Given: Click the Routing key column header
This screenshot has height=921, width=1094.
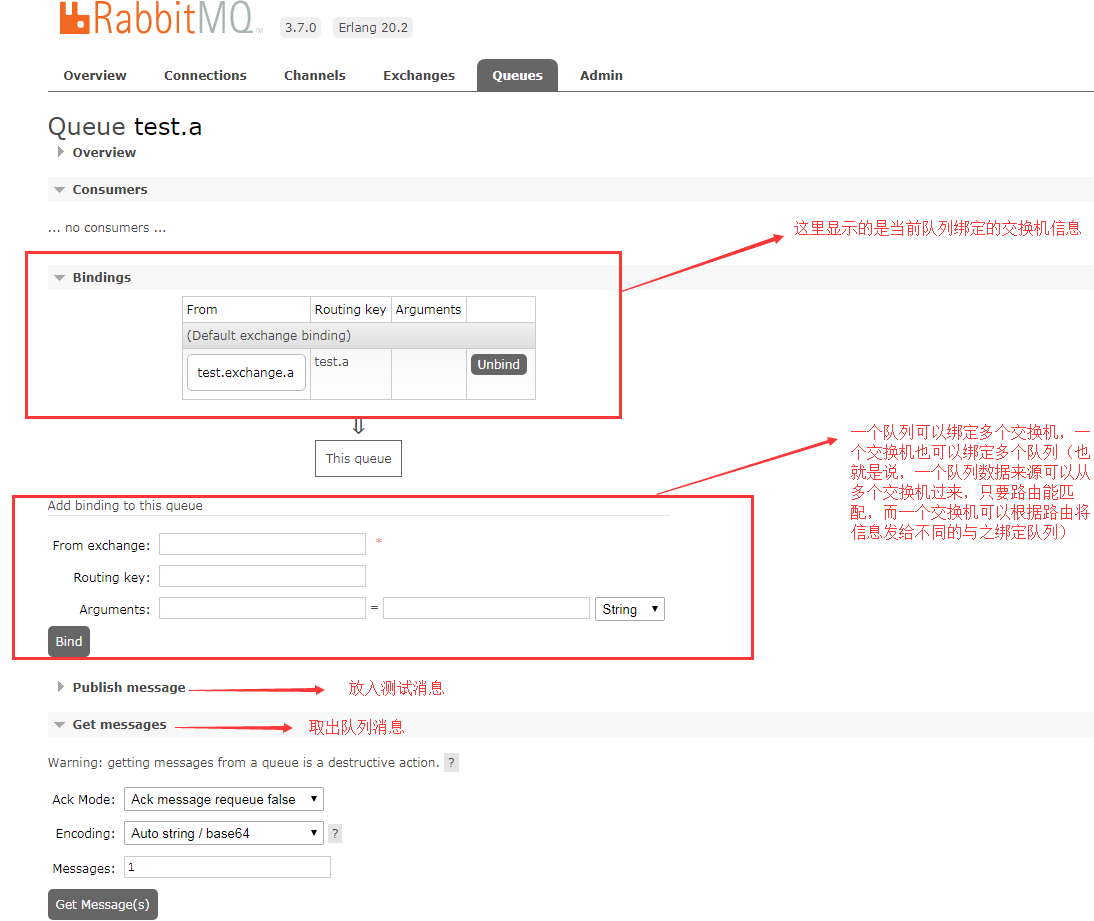Looking at the screenshot, I should [350, 309].
